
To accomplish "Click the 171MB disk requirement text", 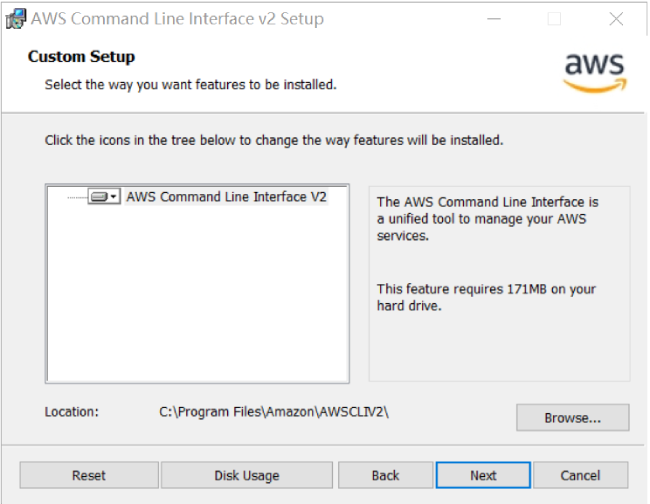I will pos(486,297).
